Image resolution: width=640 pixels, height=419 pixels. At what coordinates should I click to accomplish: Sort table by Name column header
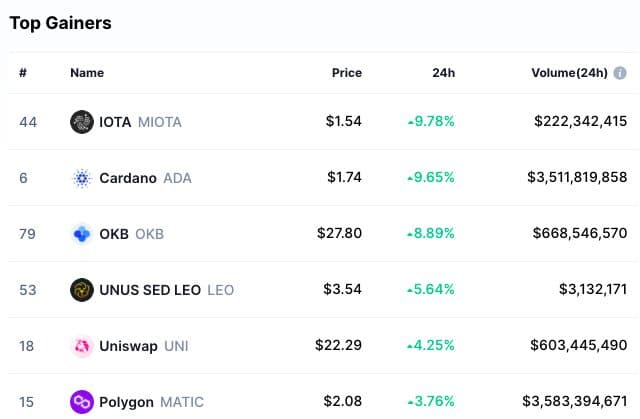tap(87, 73)
